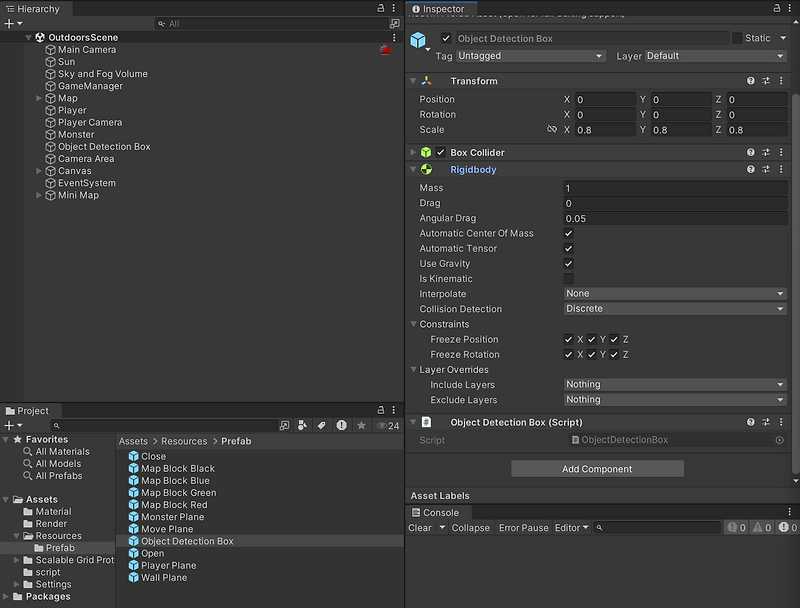Open the Resources breadcrumb link
The image size is (800, 608).
coord(184,441)
